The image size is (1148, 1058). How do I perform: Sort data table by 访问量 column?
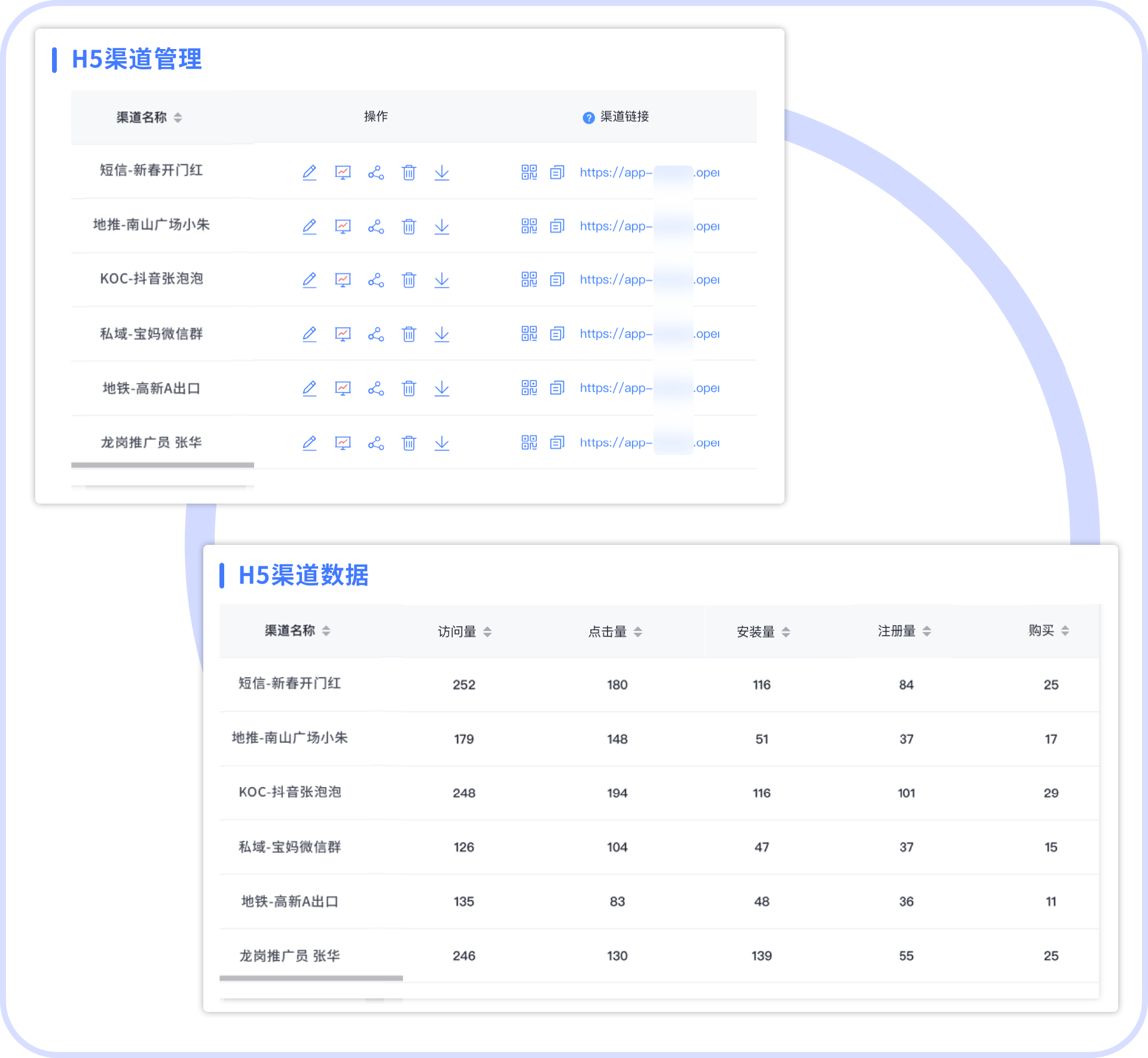pyautogui.click(x=487, y=632)
